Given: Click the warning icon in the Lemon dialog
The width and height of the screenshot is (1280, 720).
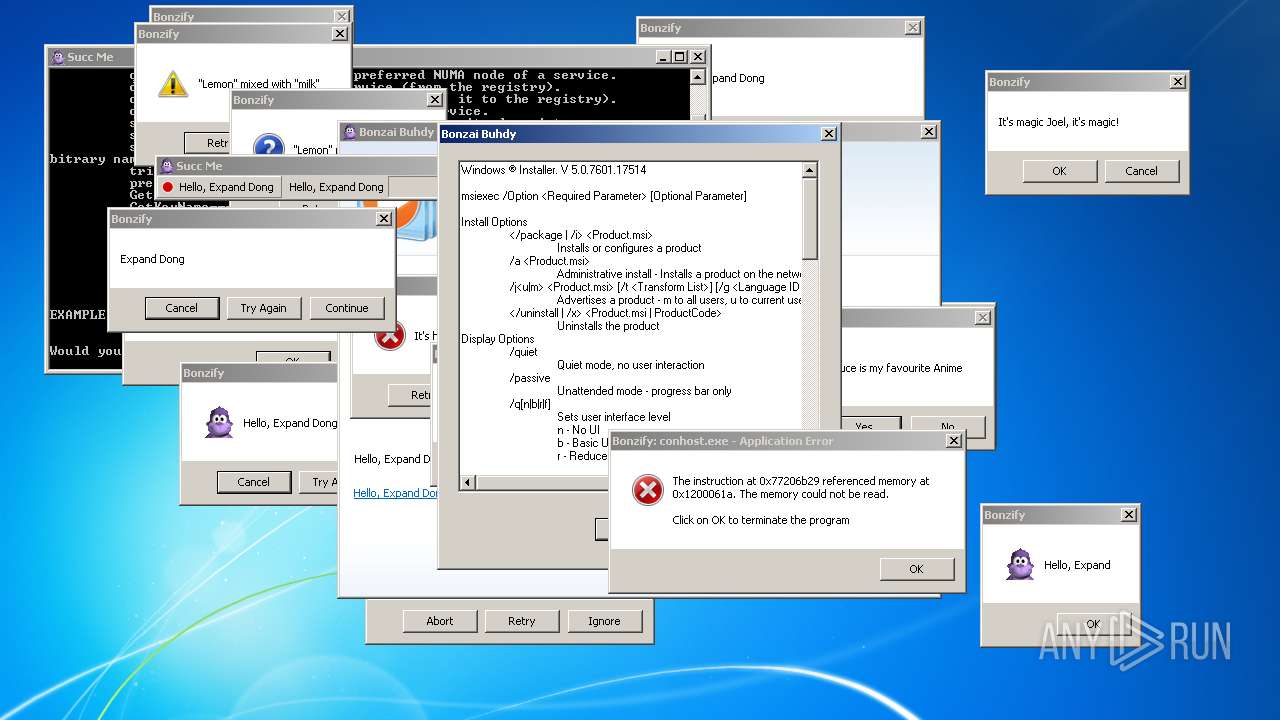Looking at the screenshot, I should pos(173,84).
